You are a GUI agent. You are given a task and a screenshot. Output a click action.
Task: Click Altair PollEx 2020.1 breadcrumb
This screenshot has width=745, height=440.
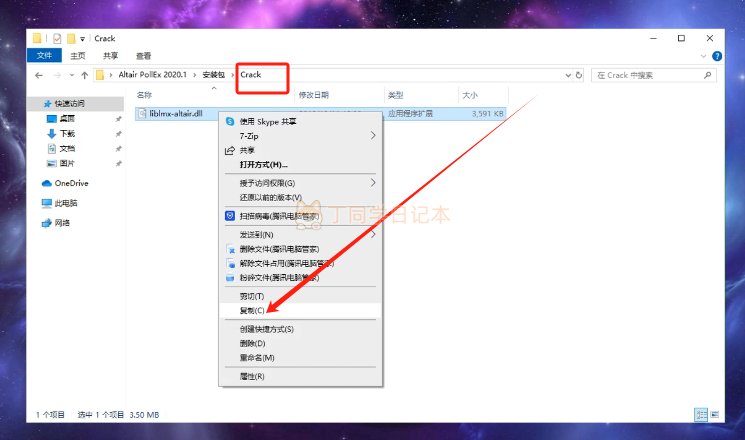[153, 75]
